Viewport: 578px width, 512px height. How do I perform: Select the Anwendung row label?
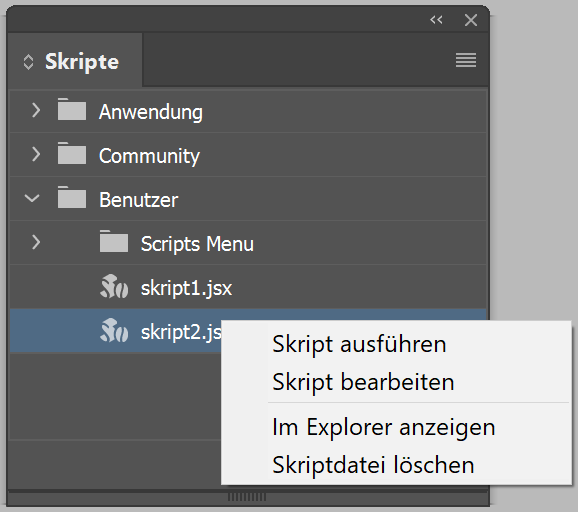pos(151,112)
